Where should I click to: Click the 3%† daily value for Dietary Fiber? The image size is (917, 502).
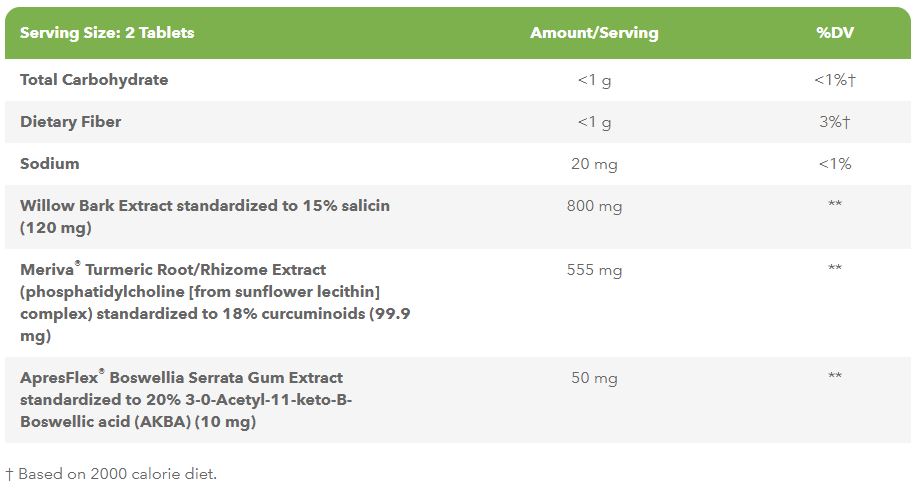tap(835, 122)
